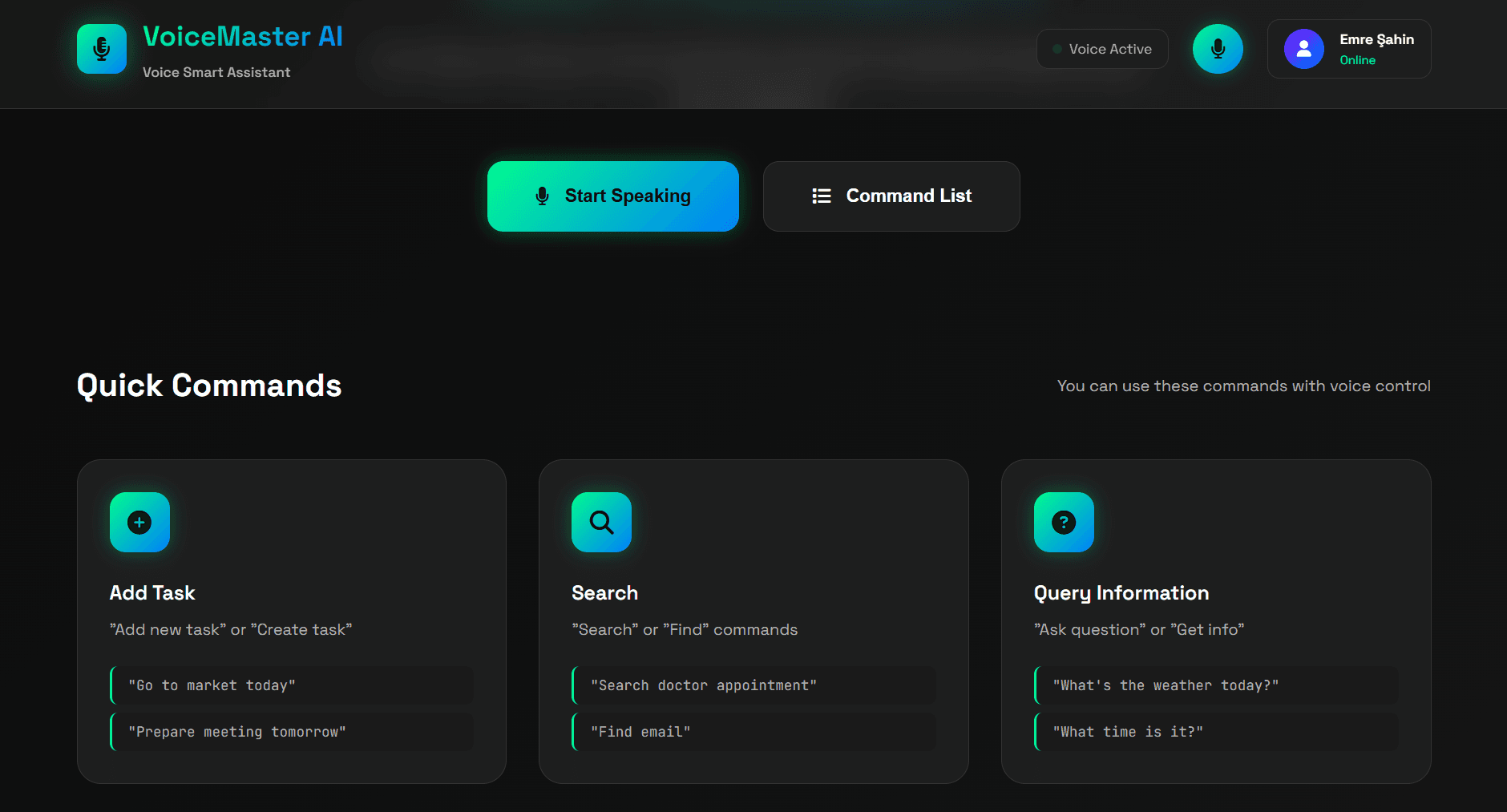1507x812 pixels.
Task: Select the Search magnifier icon
Action: pos(601,523)
